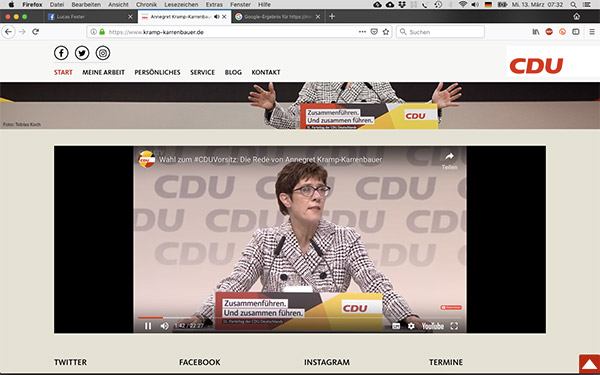Pause the YouTube video
This screenshot has width=600, height=375.
[148, 326]
